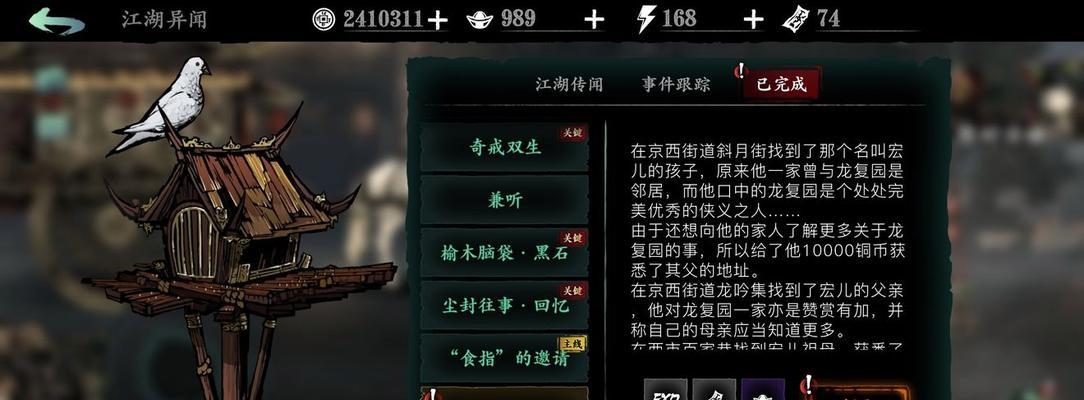1084x400 pixels.
Task: View the 尘封往事·回忆 quest
Action: click(x=505, y=305)
